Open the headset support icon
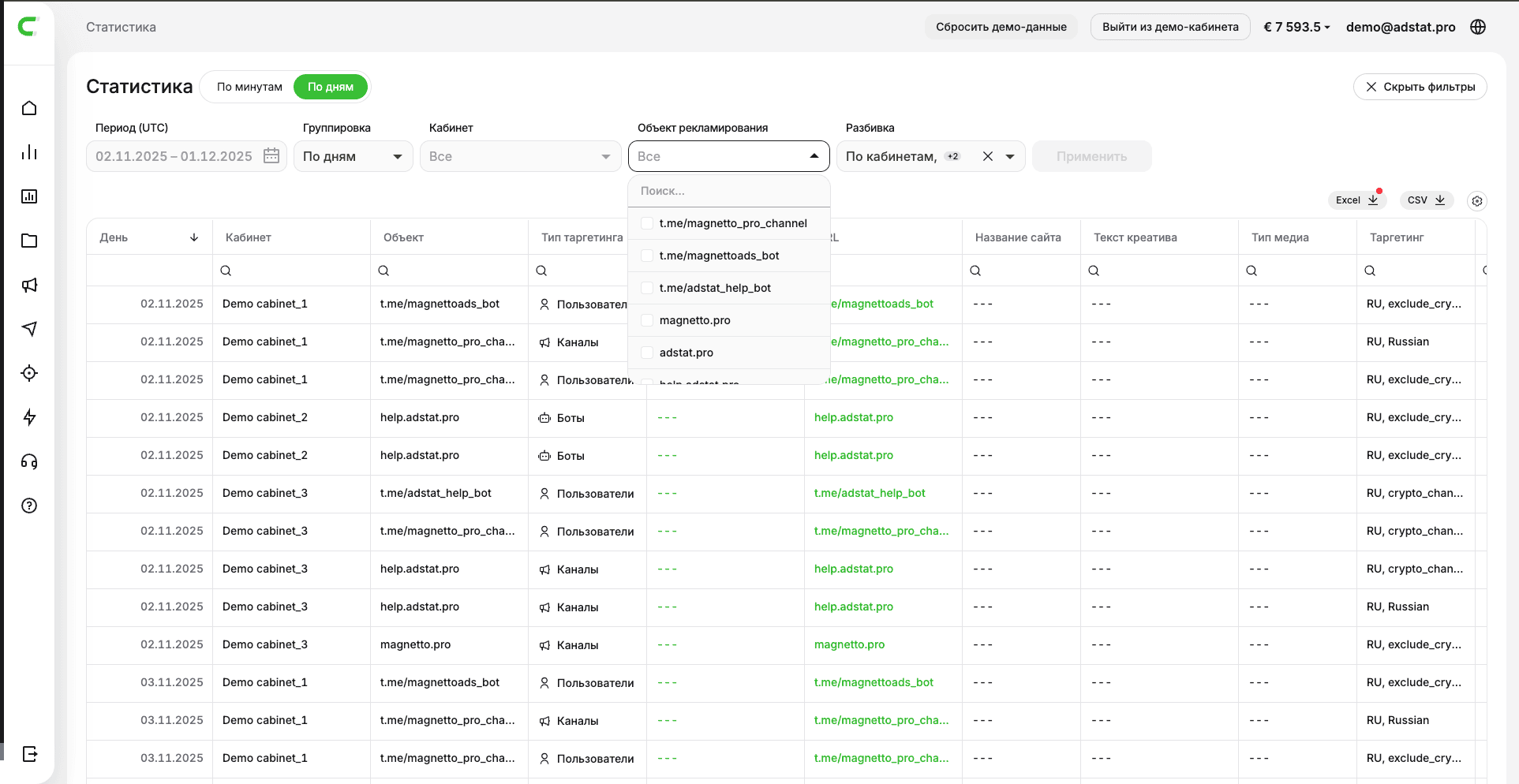Image resolution: width=1519 pixels, height=784 pixels. click(29, 461)
